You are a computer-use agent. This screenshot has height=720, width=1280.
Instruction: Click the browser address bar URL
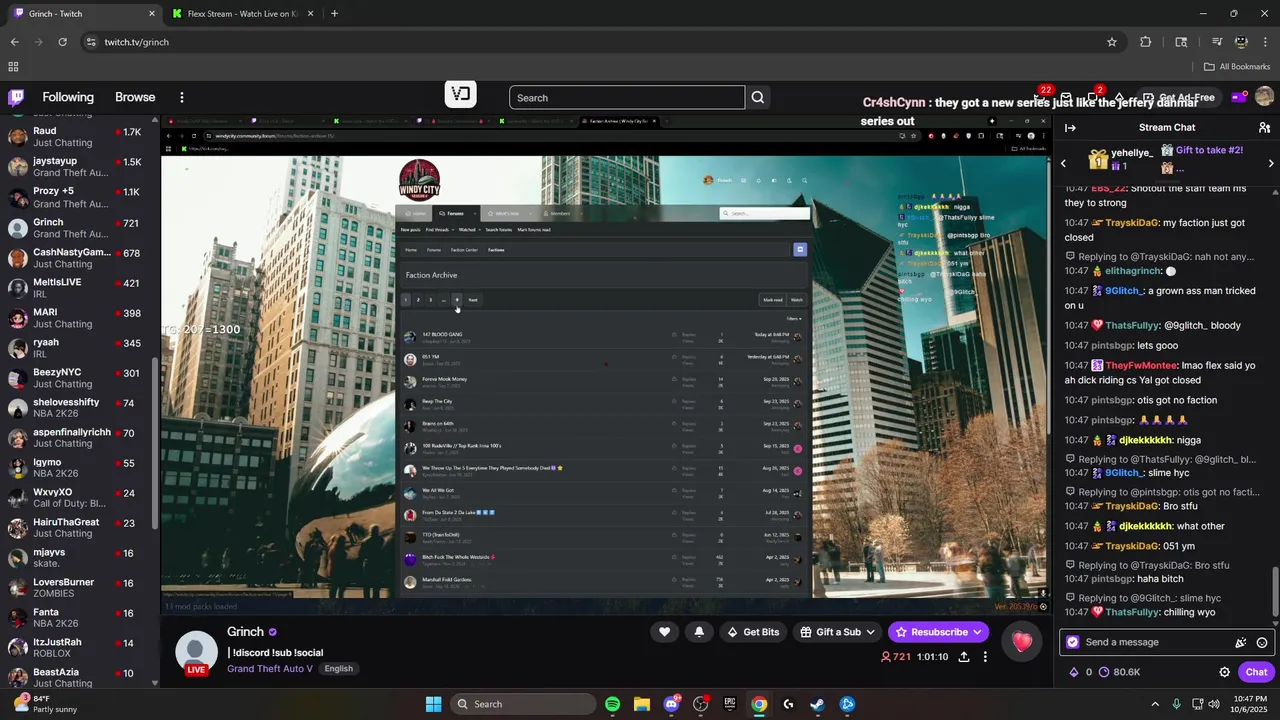tap(136, 42)
